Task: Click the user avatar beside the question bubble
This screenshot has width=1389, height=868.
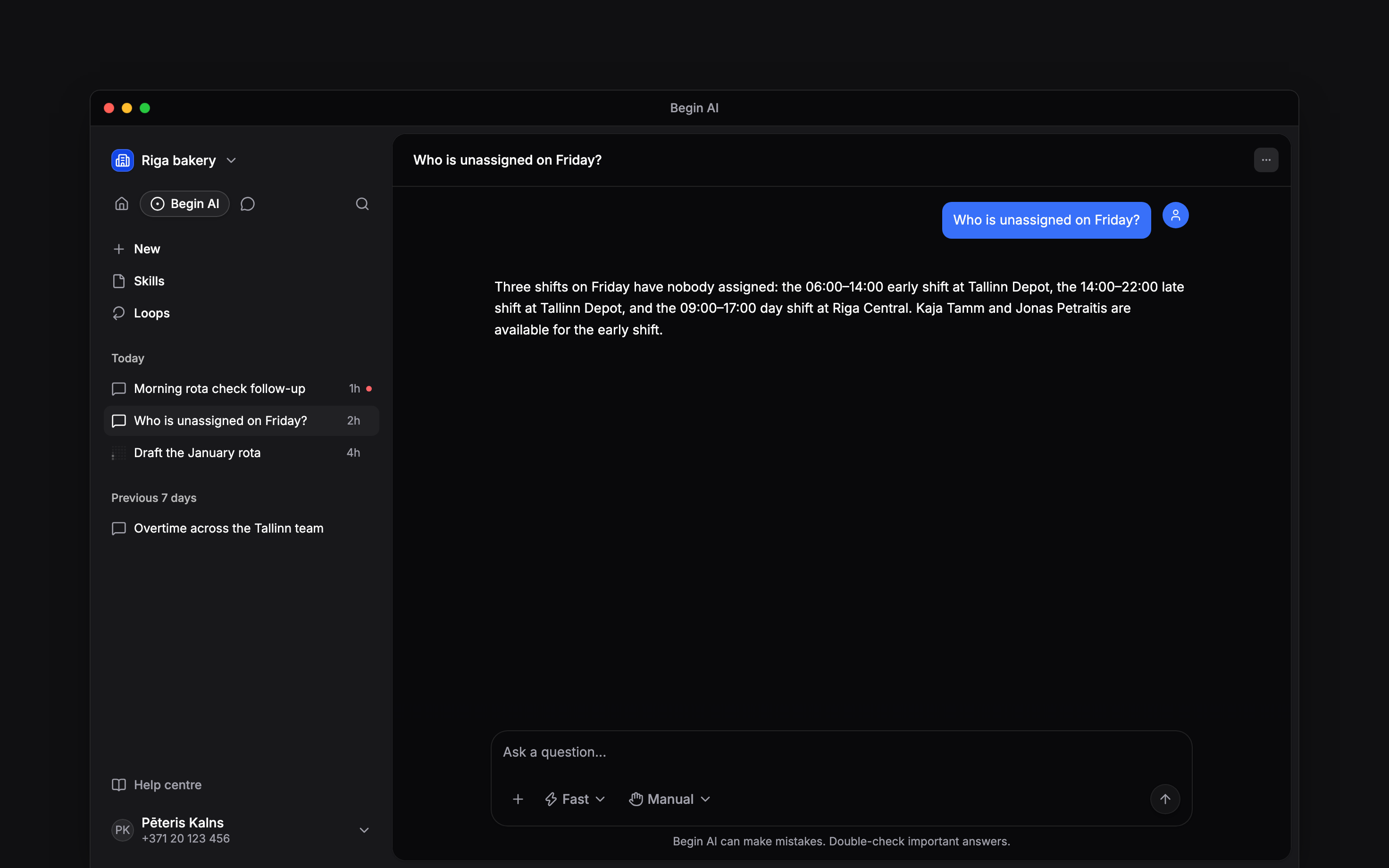Action: pyautogui.click(x=1175, y=215)
